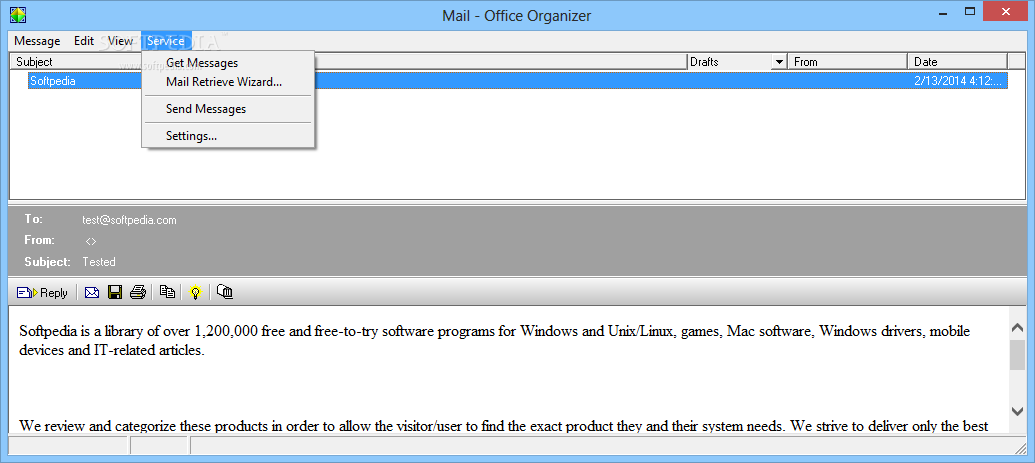Click the envelope icon in the message toolbar
Screen dimensions: 1035x463
point(92,293)
